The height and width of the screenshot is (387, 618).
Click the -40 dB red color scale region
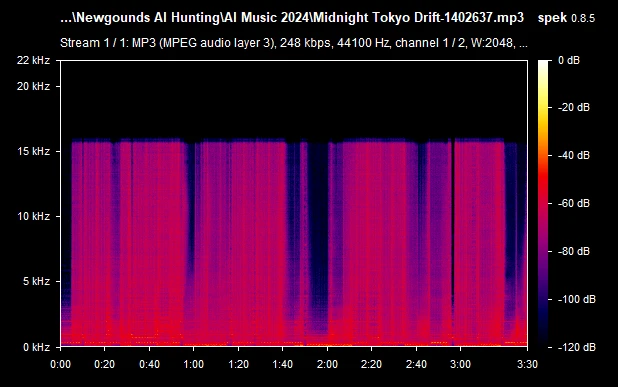coord(543,155)
